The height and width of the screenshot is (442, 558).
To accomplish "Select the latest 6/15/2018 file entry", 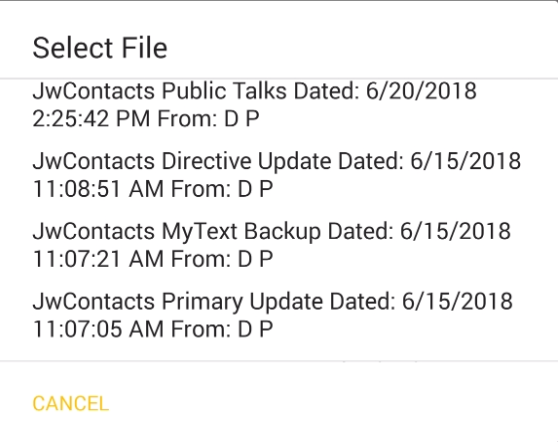I will click(279, 174).
